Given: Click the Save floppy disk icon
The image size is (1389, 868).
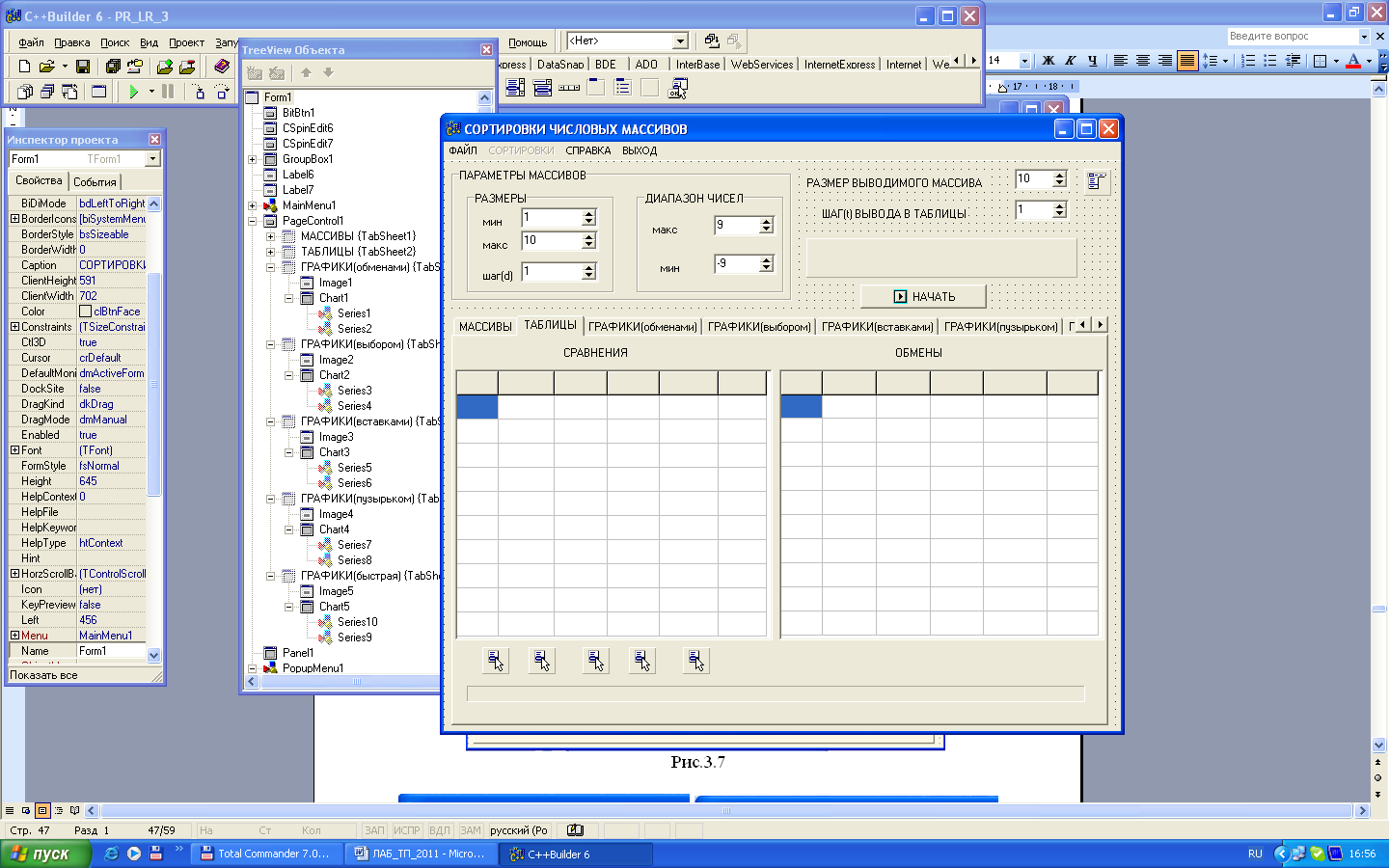Looking at the screenshot, I should [x=83, y=67].
